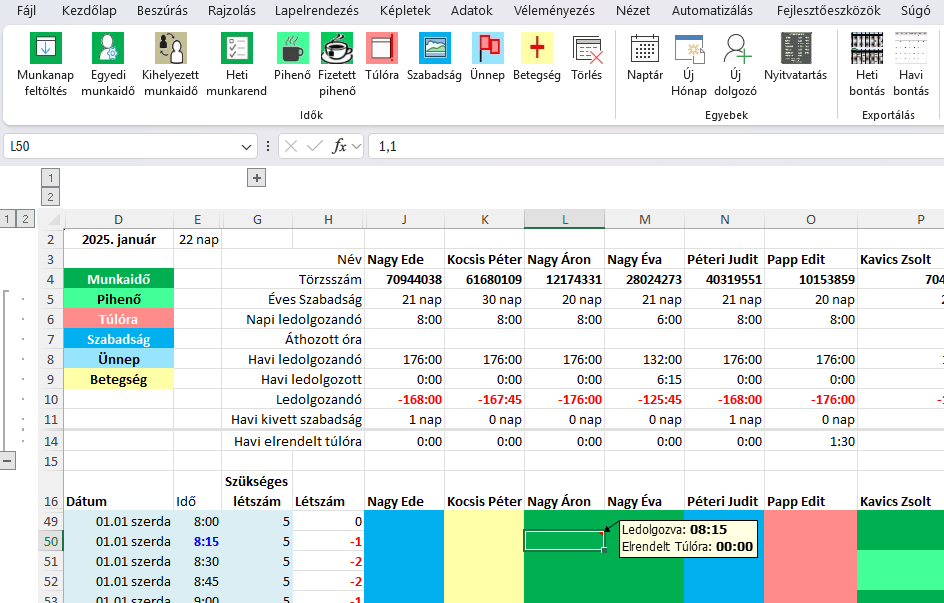Screen dimensions: 944x603
Task: Expand the column group plus button
Action: [256, 178]
